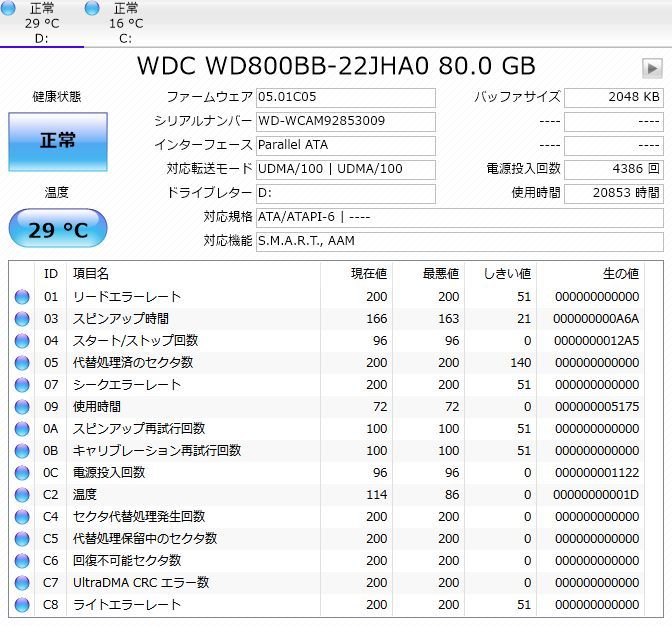Select the D: drive tab

pyautogui.click(x=41, y=24)
